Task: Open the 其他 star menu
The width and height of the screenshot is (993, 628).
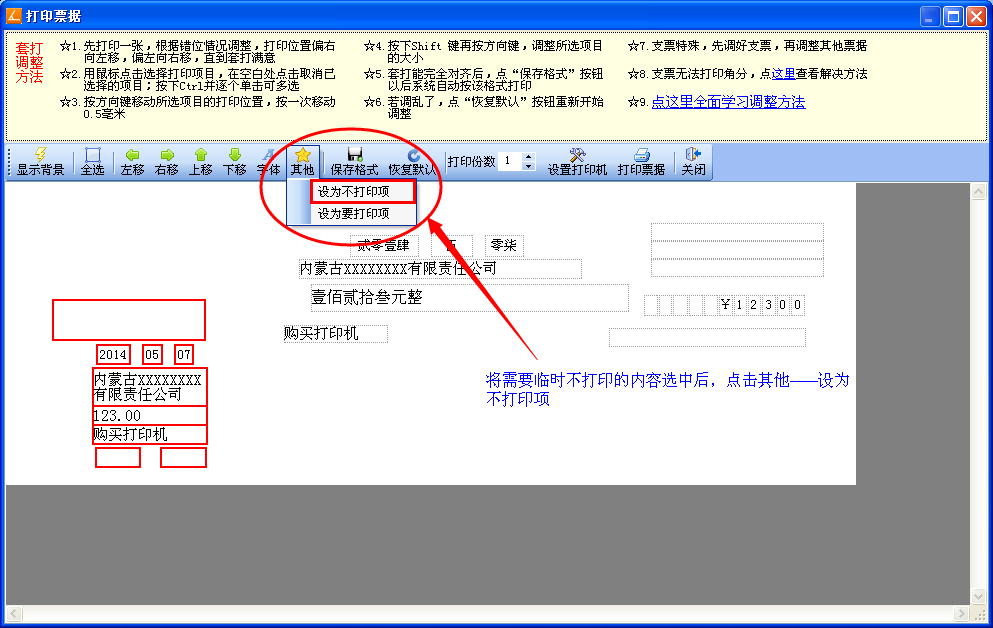Action: pyautogui.click(x=303, y=162)
